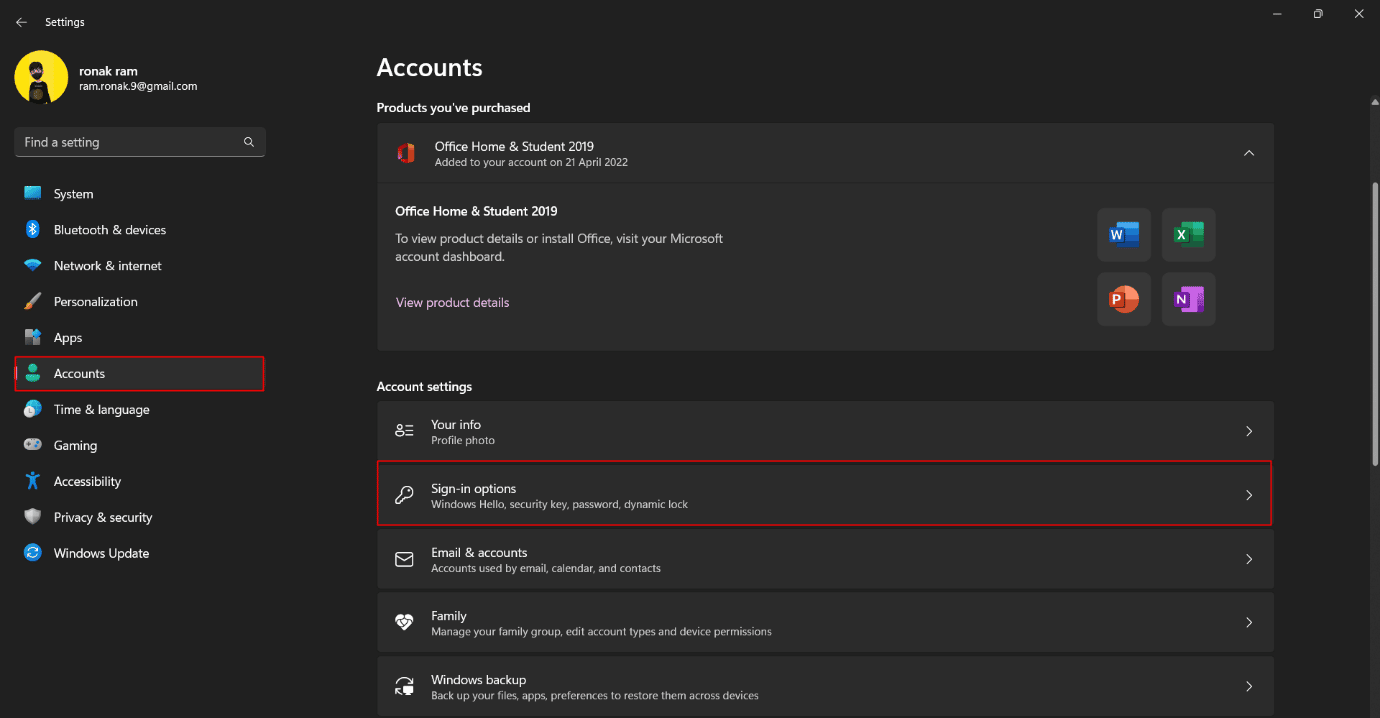1380x718 pixels.
Task: Click Added to your account on 21 April 2022
Action: pos(531,162)
